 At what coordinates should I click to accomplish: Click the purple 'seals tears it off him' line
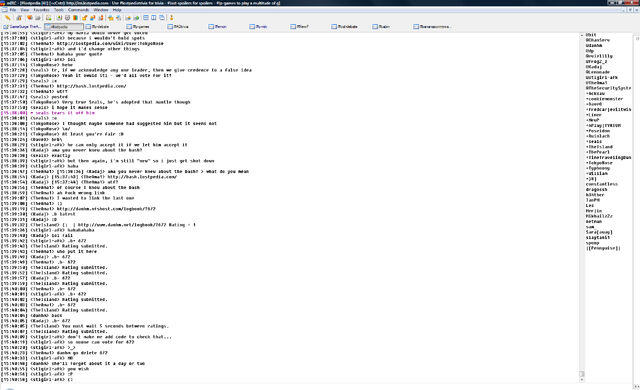coord(48,113)
